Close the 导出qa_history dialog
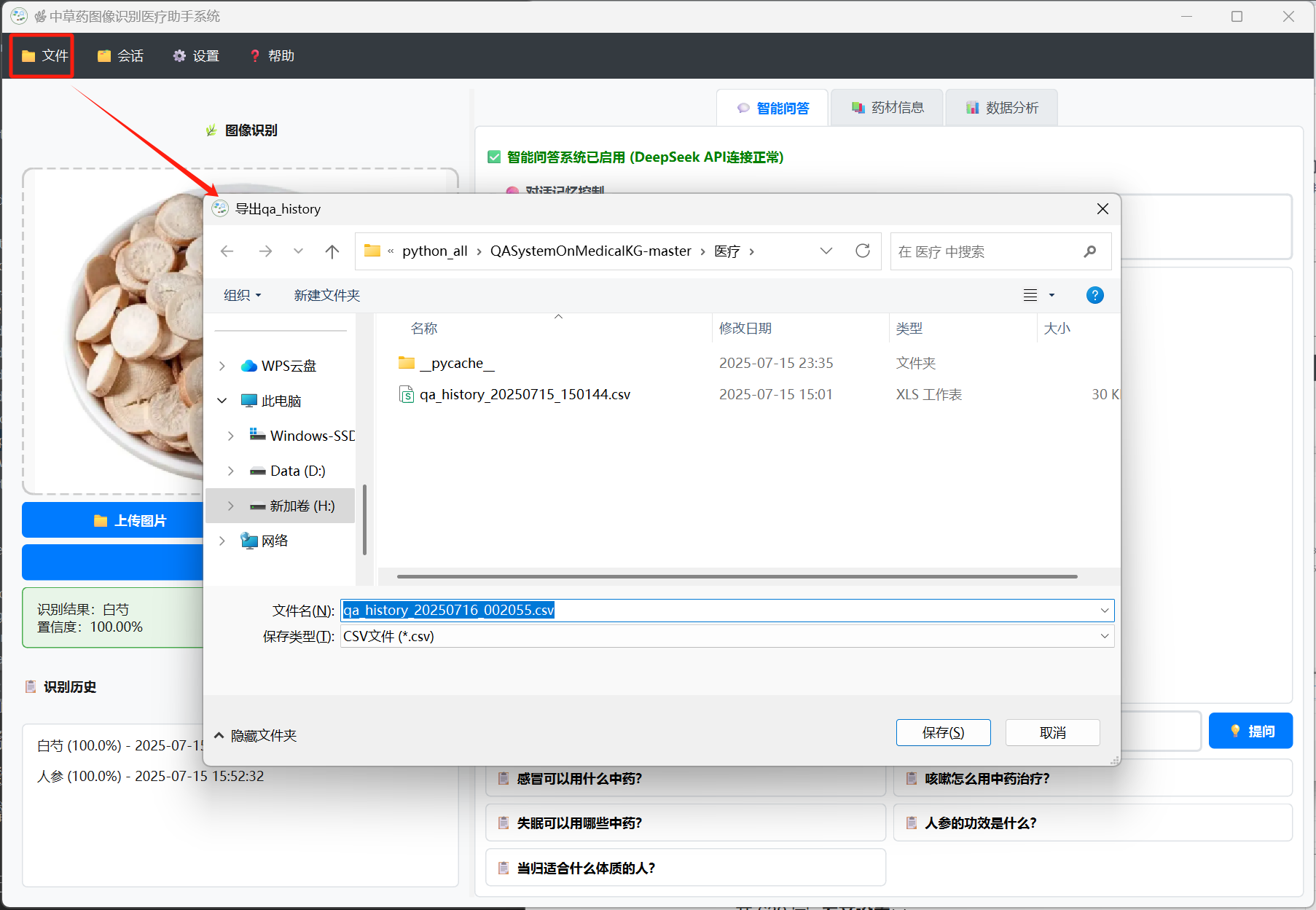This screenshot has height=910, width=1316. point(1102,209)
